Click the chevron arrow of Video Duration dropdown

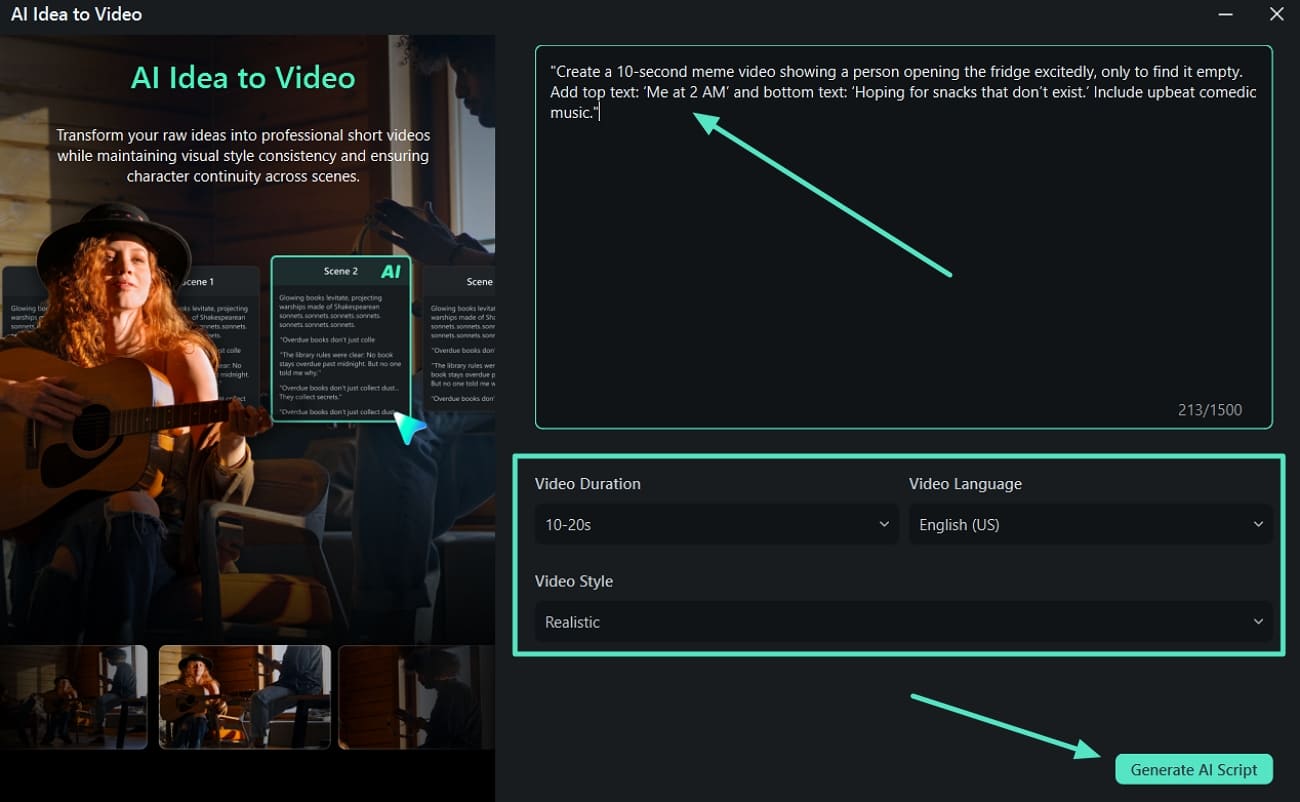[x=884, y=524]
